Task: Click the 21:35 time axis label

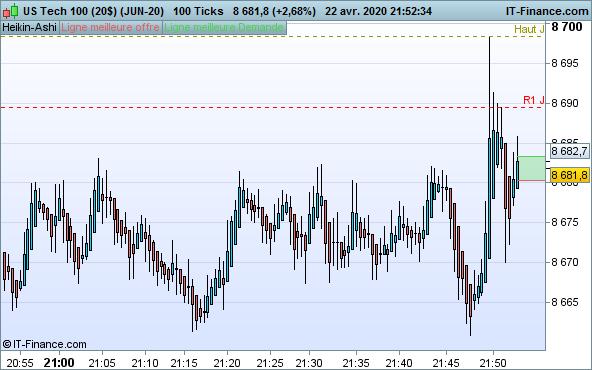Action: [356, 363]
